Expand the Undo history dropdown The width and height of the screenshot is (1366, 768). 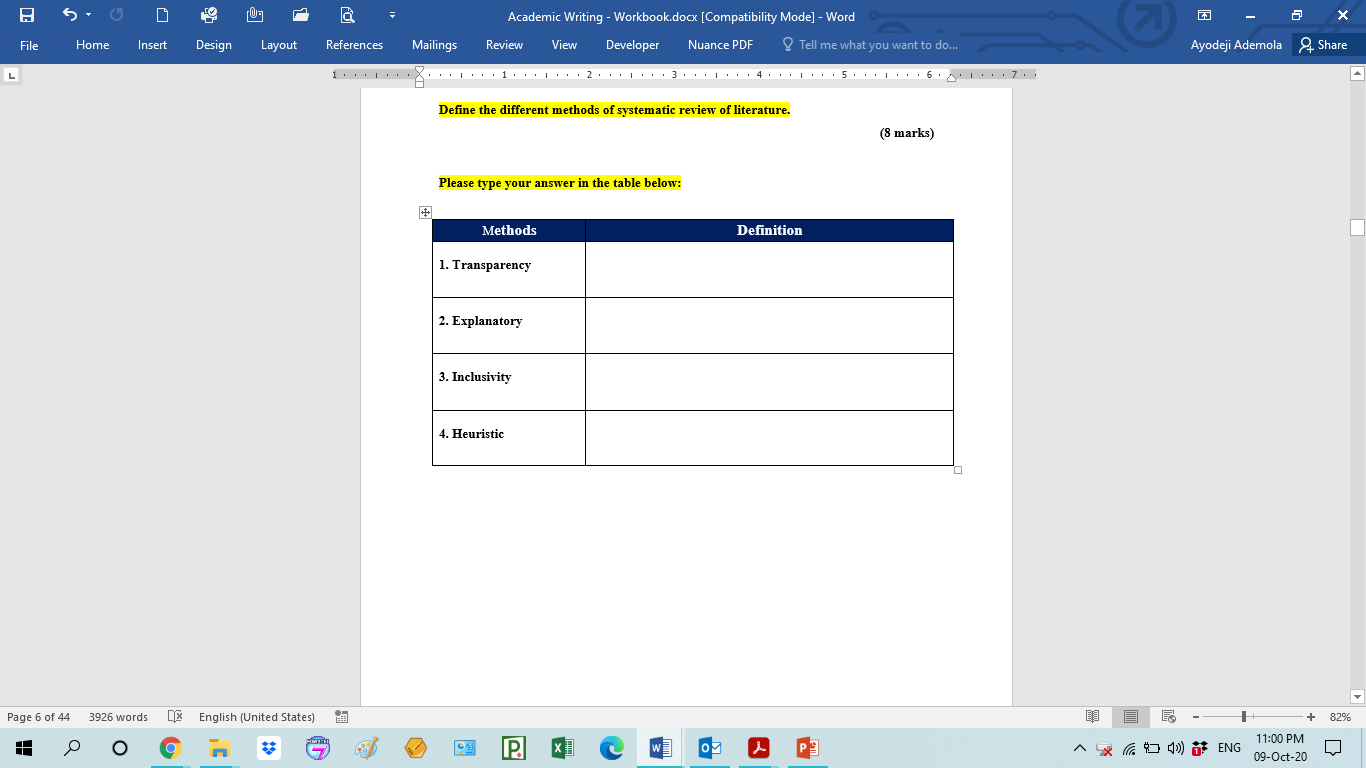(86, 16)
